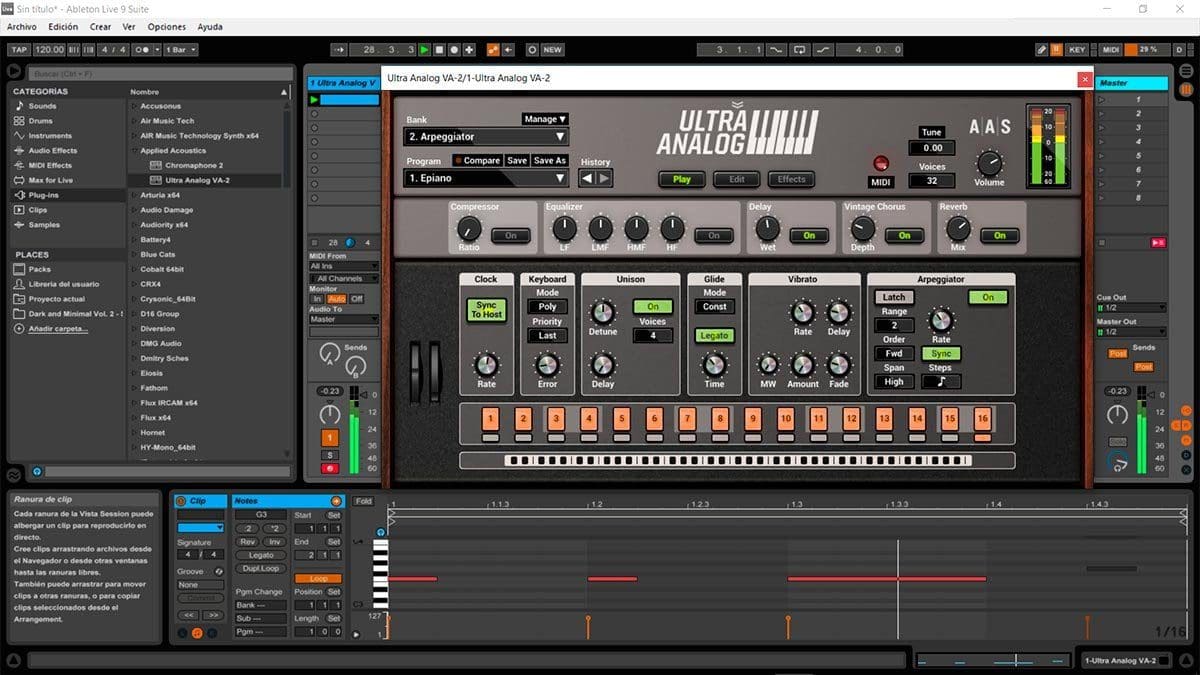Turn off the Arpeggiator On switch
Image resolution: width=1200 pixels, height=675 pixels.
point(988,297)
